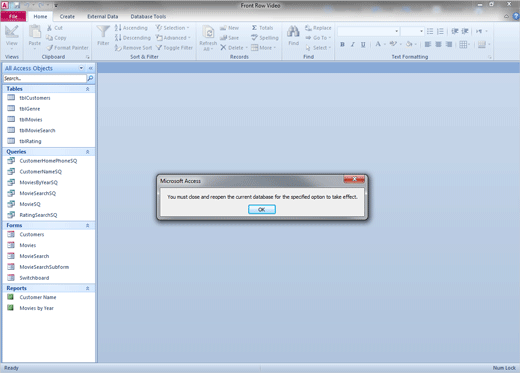Screen dimensions: 520x373
Task: Align text right in Text Formatting
Action: pyautogui.click(x=449, y=44)
